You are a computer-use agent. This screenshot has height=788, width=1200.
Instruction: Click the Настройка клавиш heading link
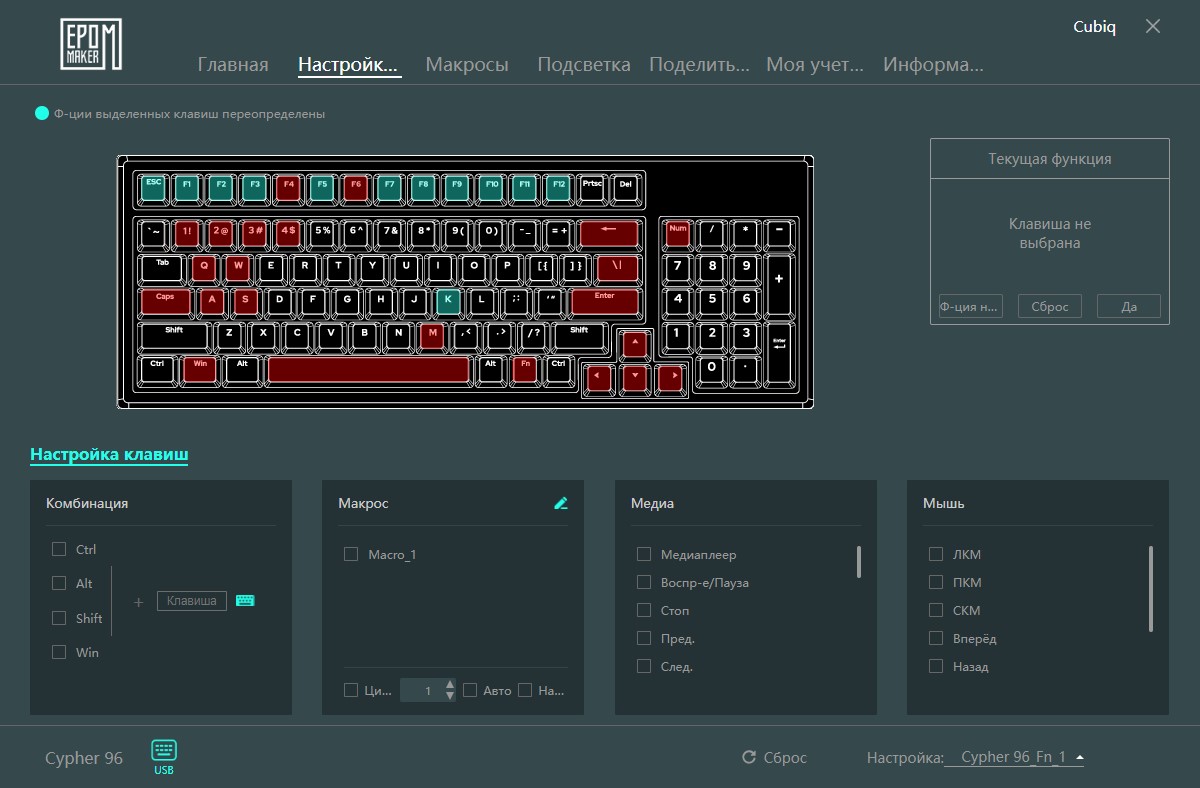[109, 454]
